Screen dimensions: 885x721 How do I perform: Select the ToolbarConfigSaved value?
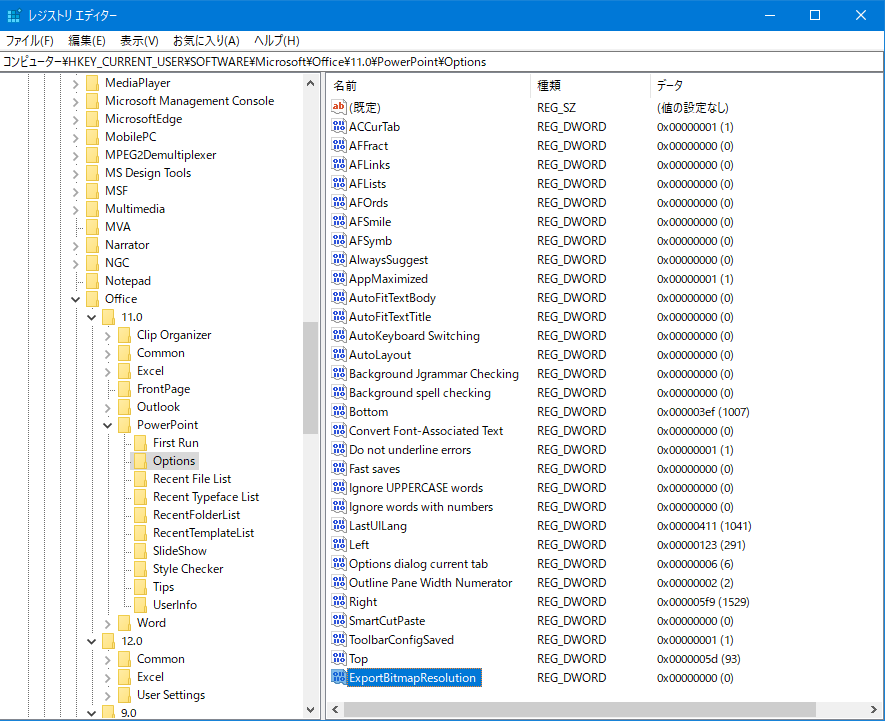[401, 640]
